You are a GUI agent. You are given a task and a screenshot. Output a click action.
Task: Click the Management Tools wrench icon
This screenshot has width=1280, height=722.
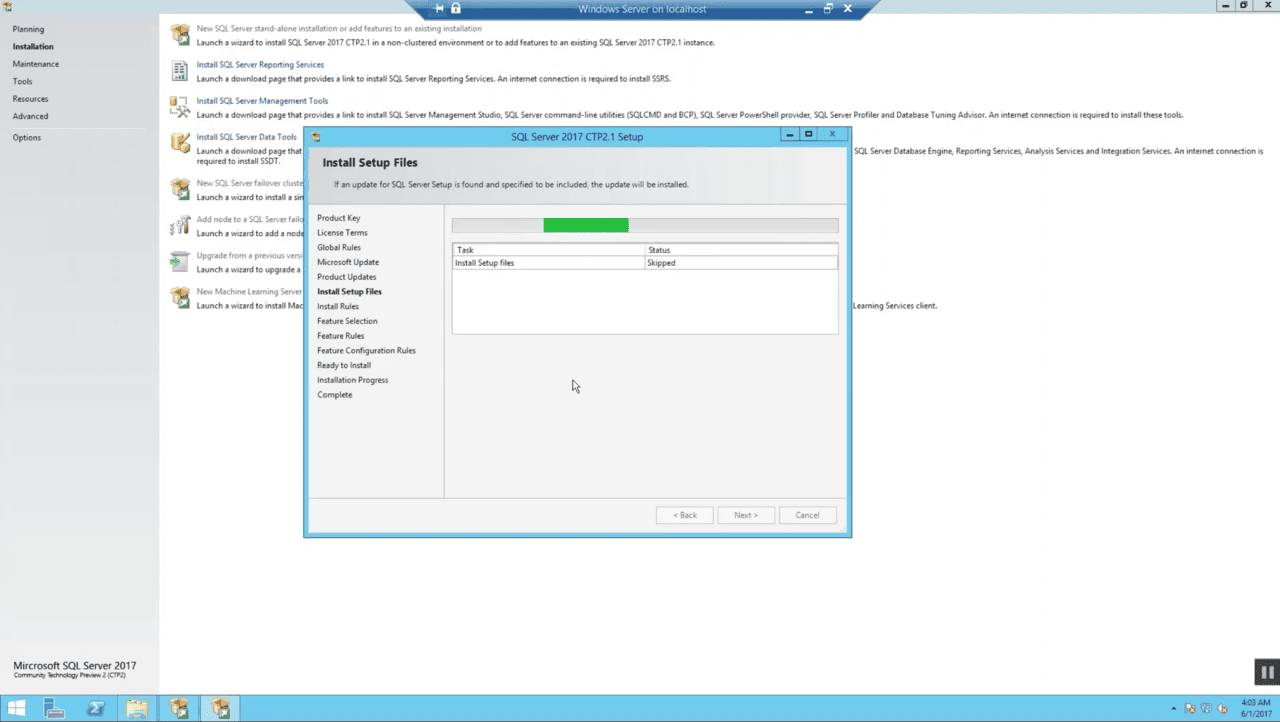tap(180, 106)
